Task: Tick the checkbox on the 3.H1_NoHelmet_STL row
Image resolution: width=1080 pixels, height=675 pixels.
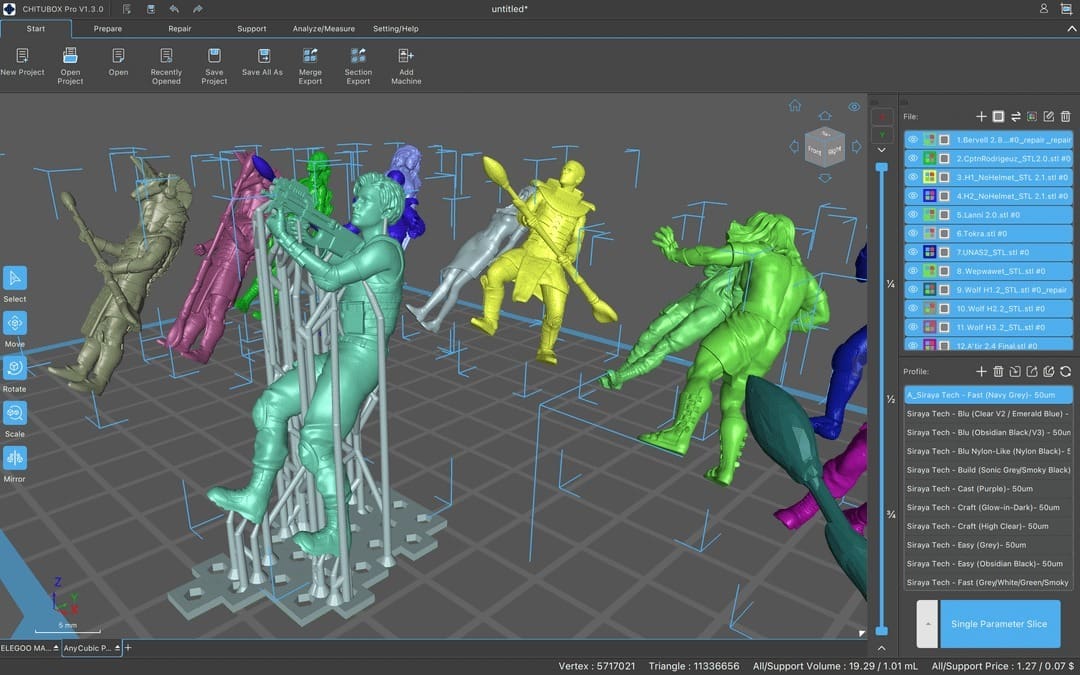Action: (x=944, y=177)
